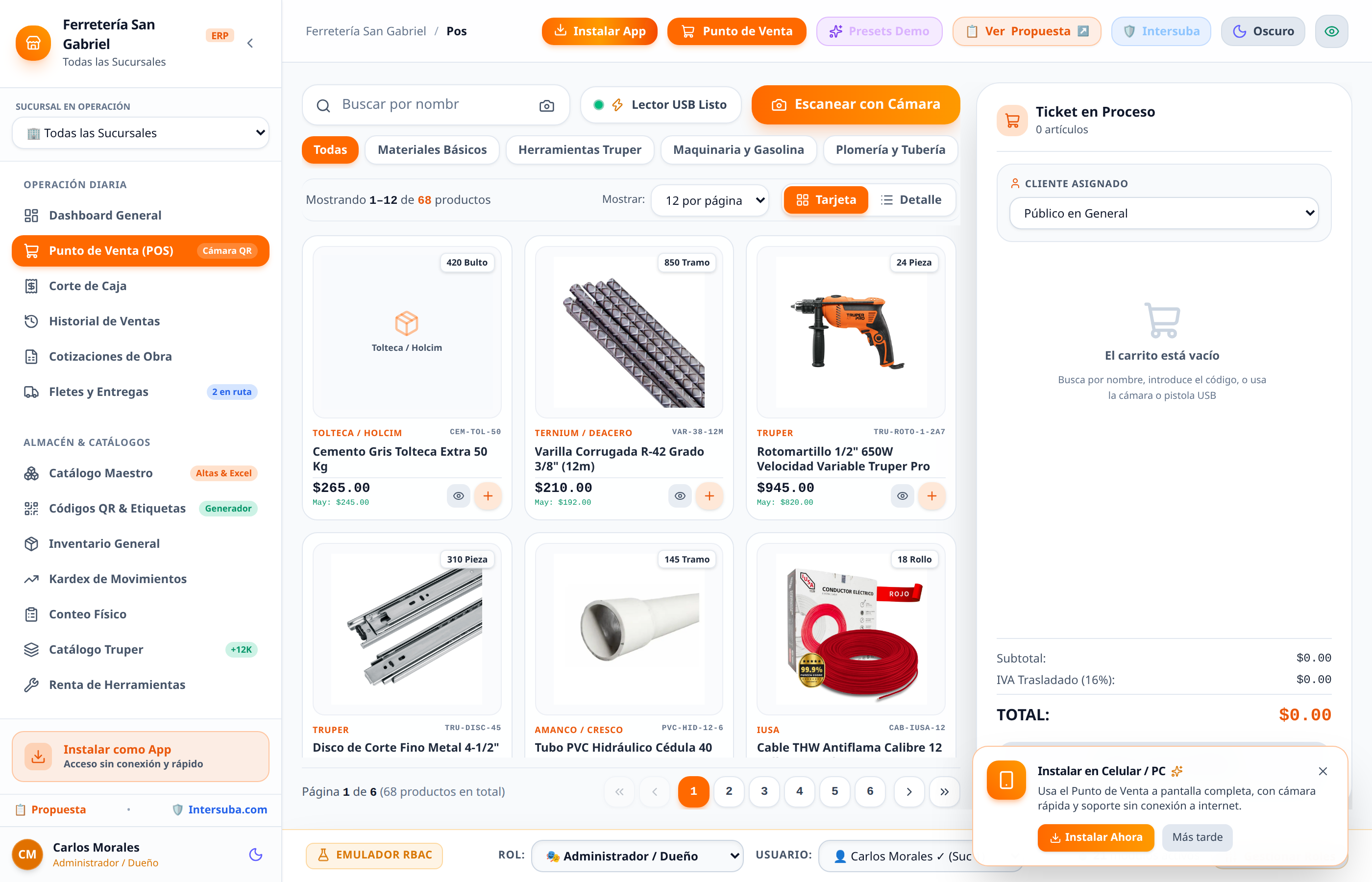View details of Cemento Gris Tolteca

[x=458, y=496]
